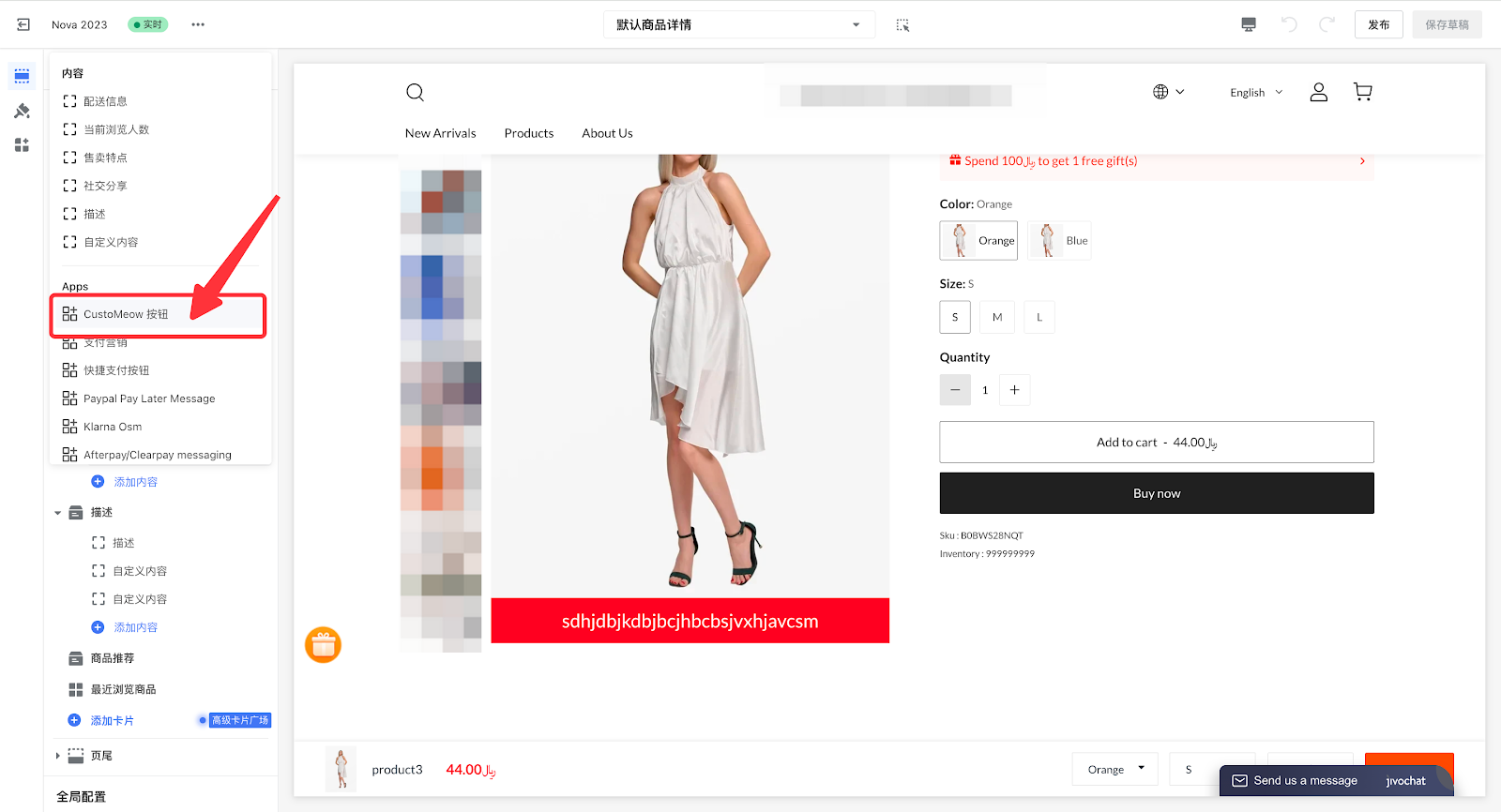1501x812 pixels.
Task: Click the desktop preview device icon
Action: coord(1248,24)
